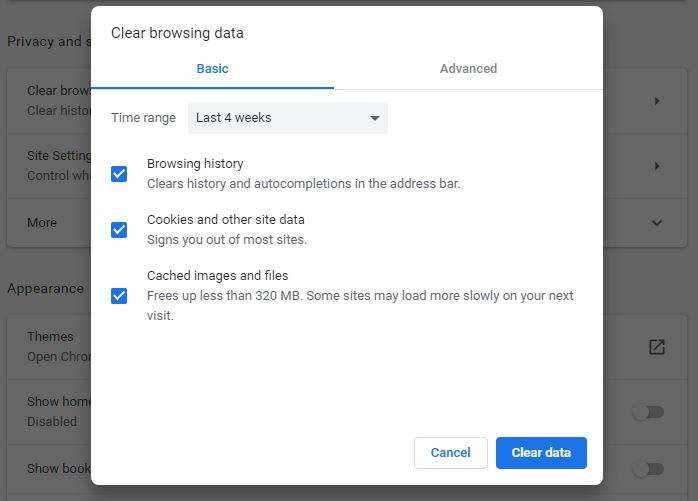Click the Clear data button
The height and width of the screenshot is (501, 698).
541,453
